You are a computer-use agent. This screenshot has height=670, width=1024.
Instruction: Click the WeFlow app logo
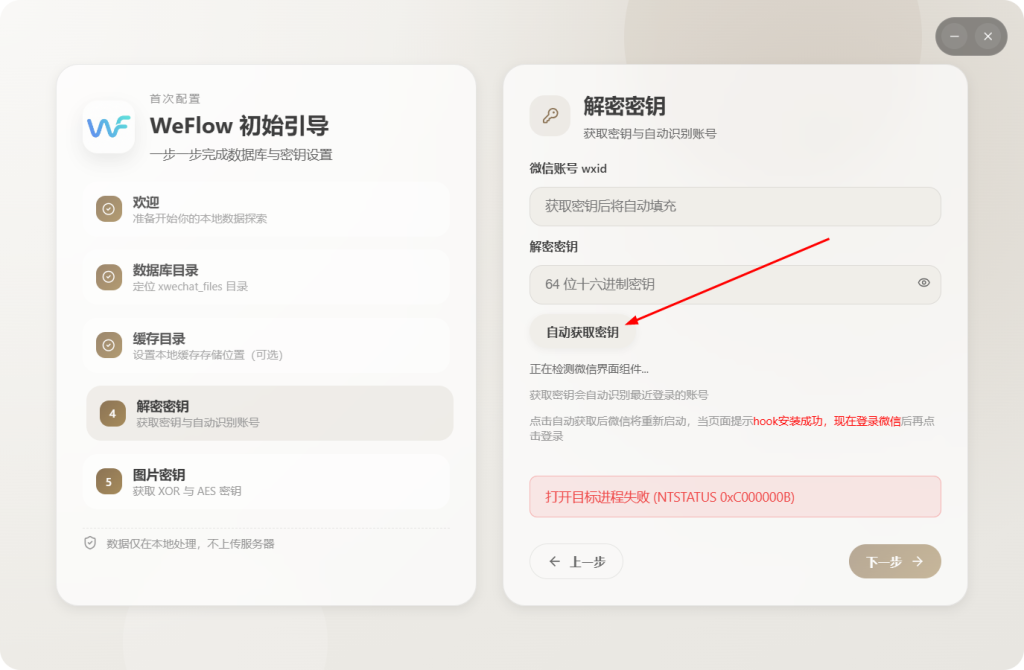(x=109, y=127)
